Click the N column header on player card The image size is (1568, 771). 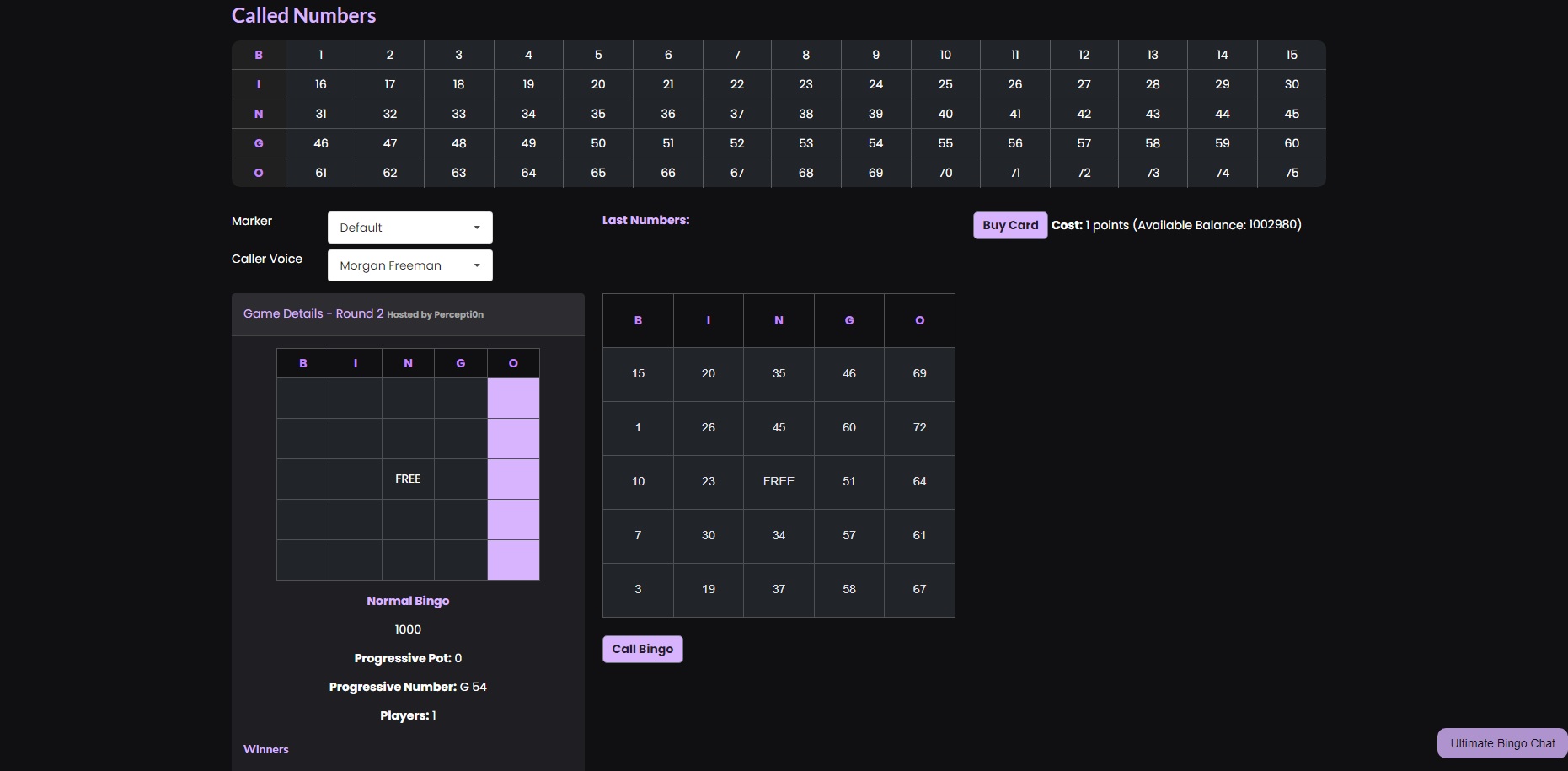tap(779, 321)
